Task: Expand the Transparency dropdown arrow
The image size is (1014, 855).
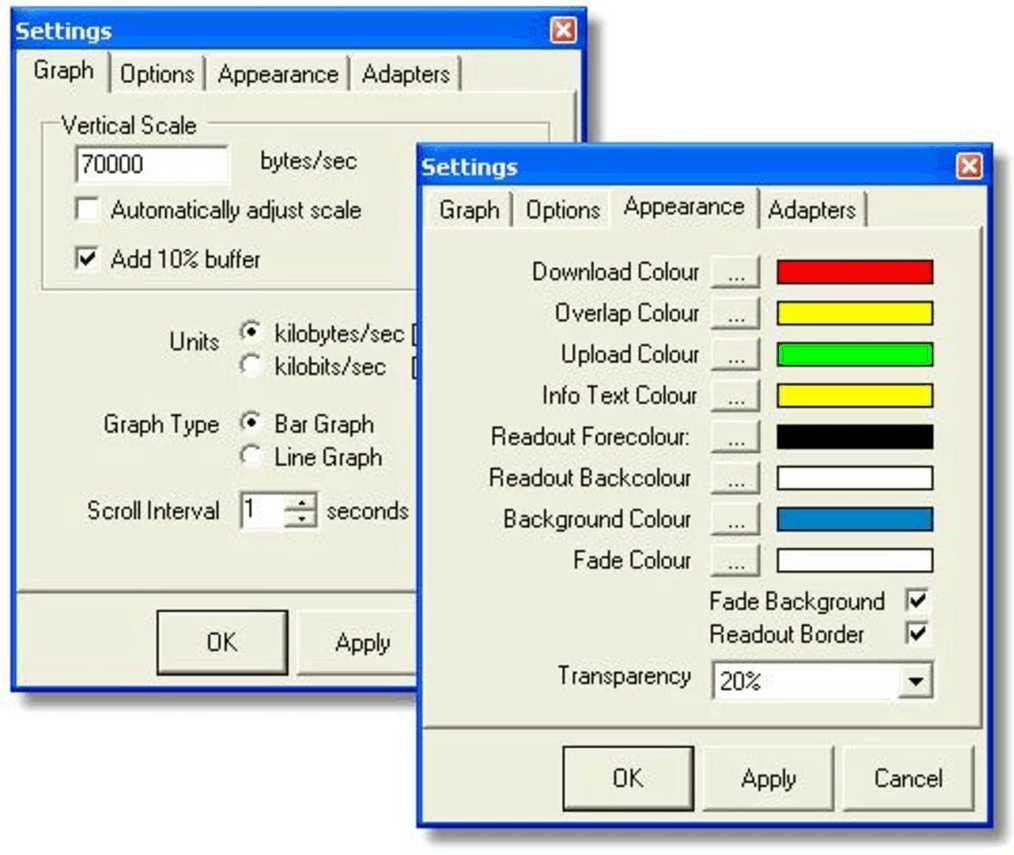Action: click(915, 680)
